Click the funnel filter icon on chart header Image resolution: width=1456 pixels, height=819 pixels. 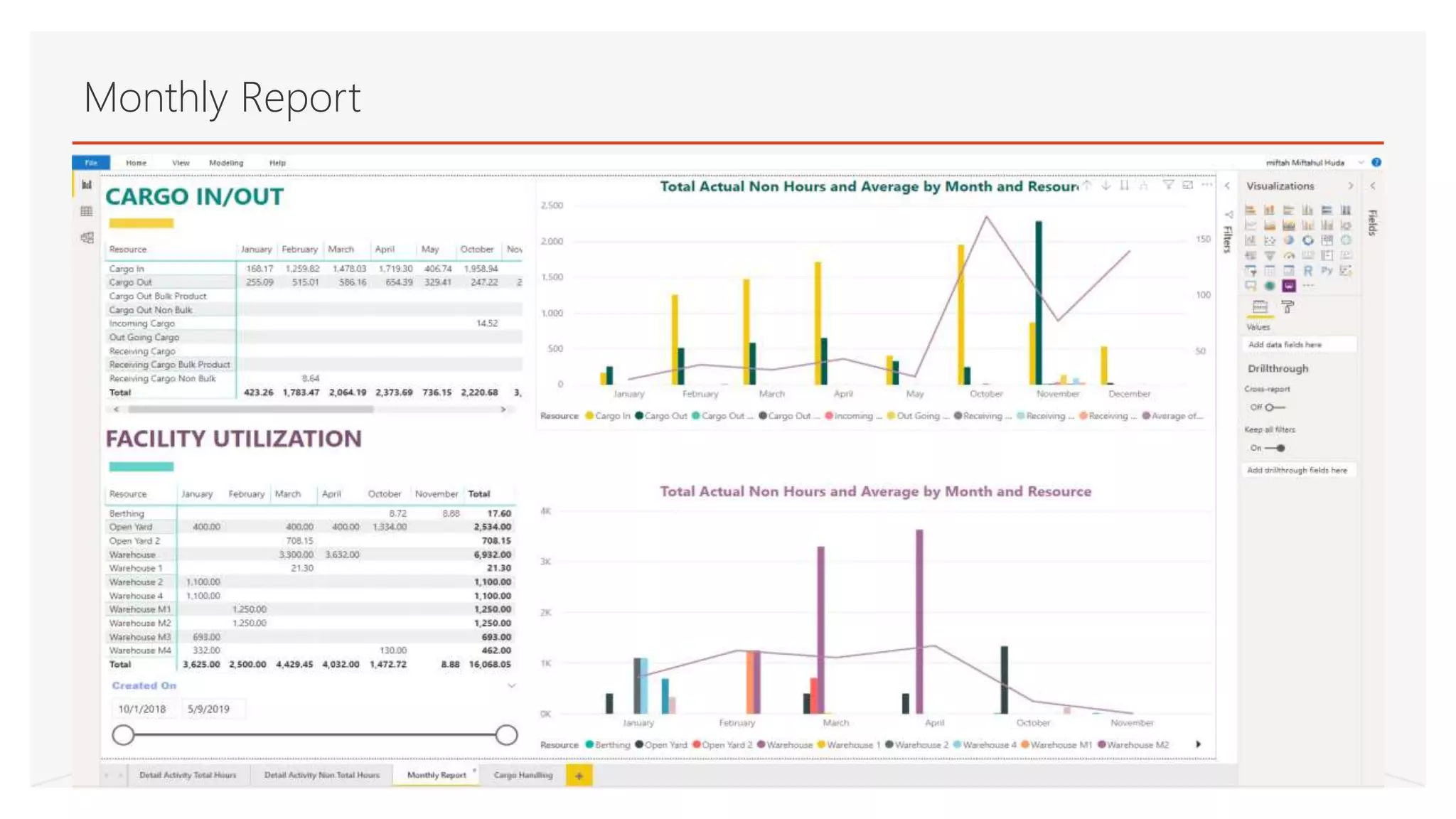point(1167,186)
